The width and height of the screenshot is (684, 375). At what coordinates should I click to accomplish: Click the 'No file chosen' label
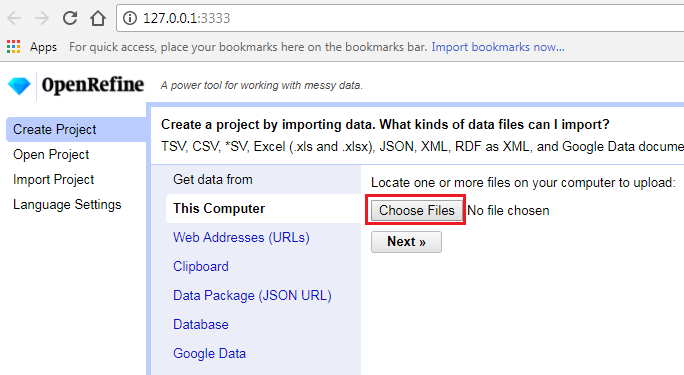[x=508, y=211]
